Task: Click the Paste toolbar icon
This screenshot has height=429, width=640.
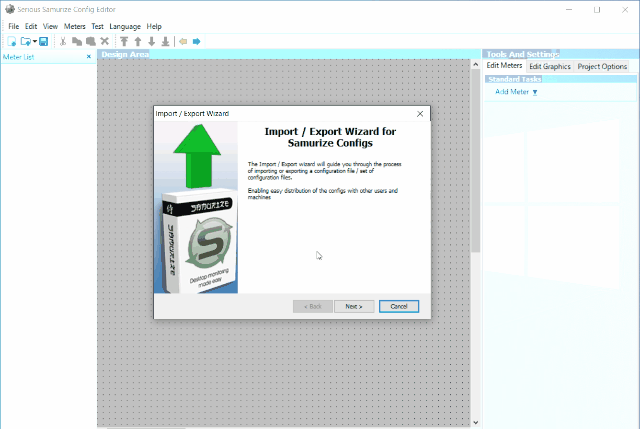Action: click(90, 41)
